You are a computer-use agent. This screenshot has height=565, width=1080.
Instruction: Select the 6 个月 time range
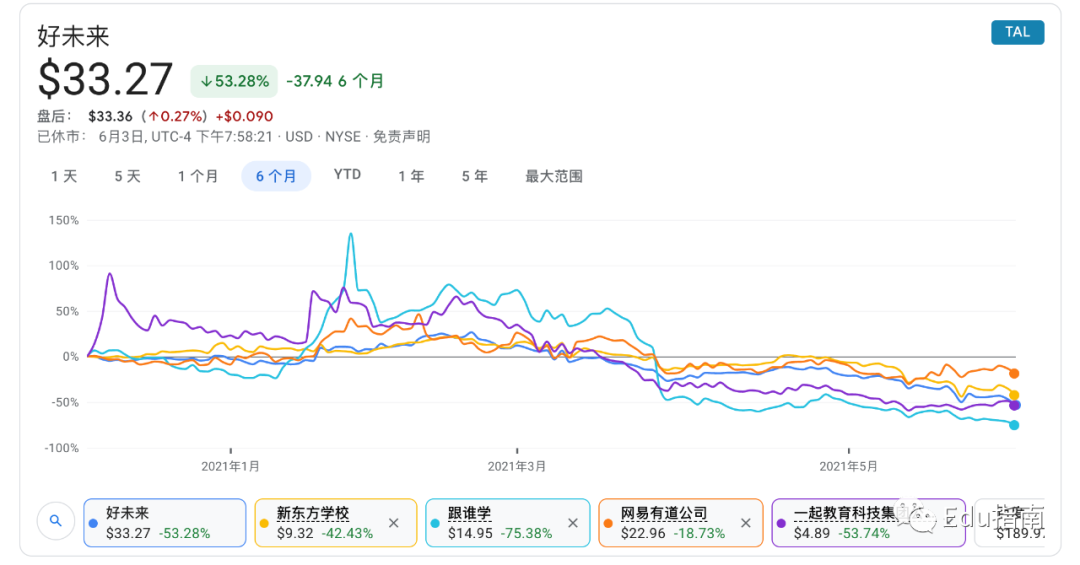(x=276, y=176)
